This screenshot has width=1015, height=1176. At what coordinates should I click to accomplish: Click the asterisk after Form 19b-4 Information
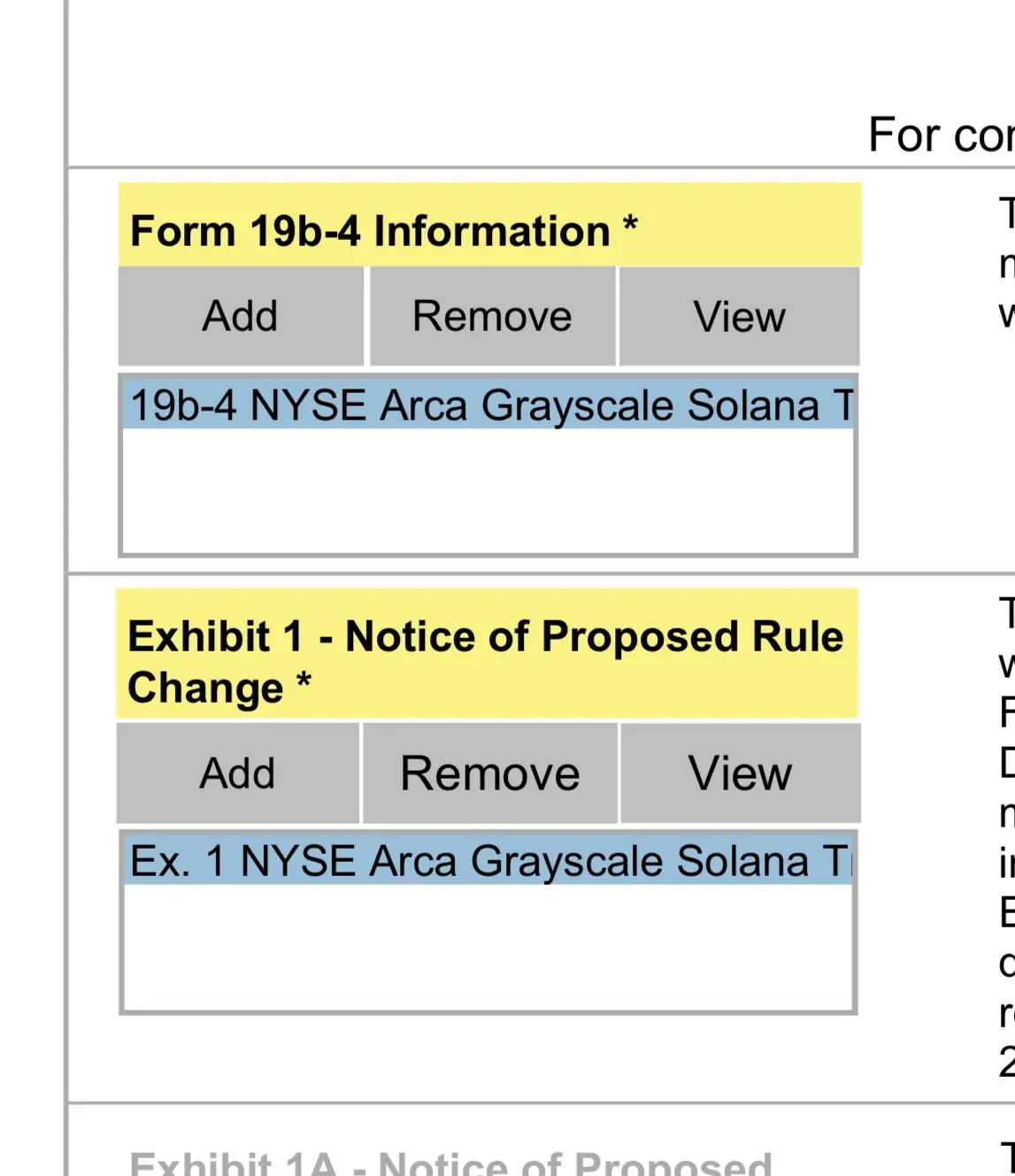pos(630,223)
